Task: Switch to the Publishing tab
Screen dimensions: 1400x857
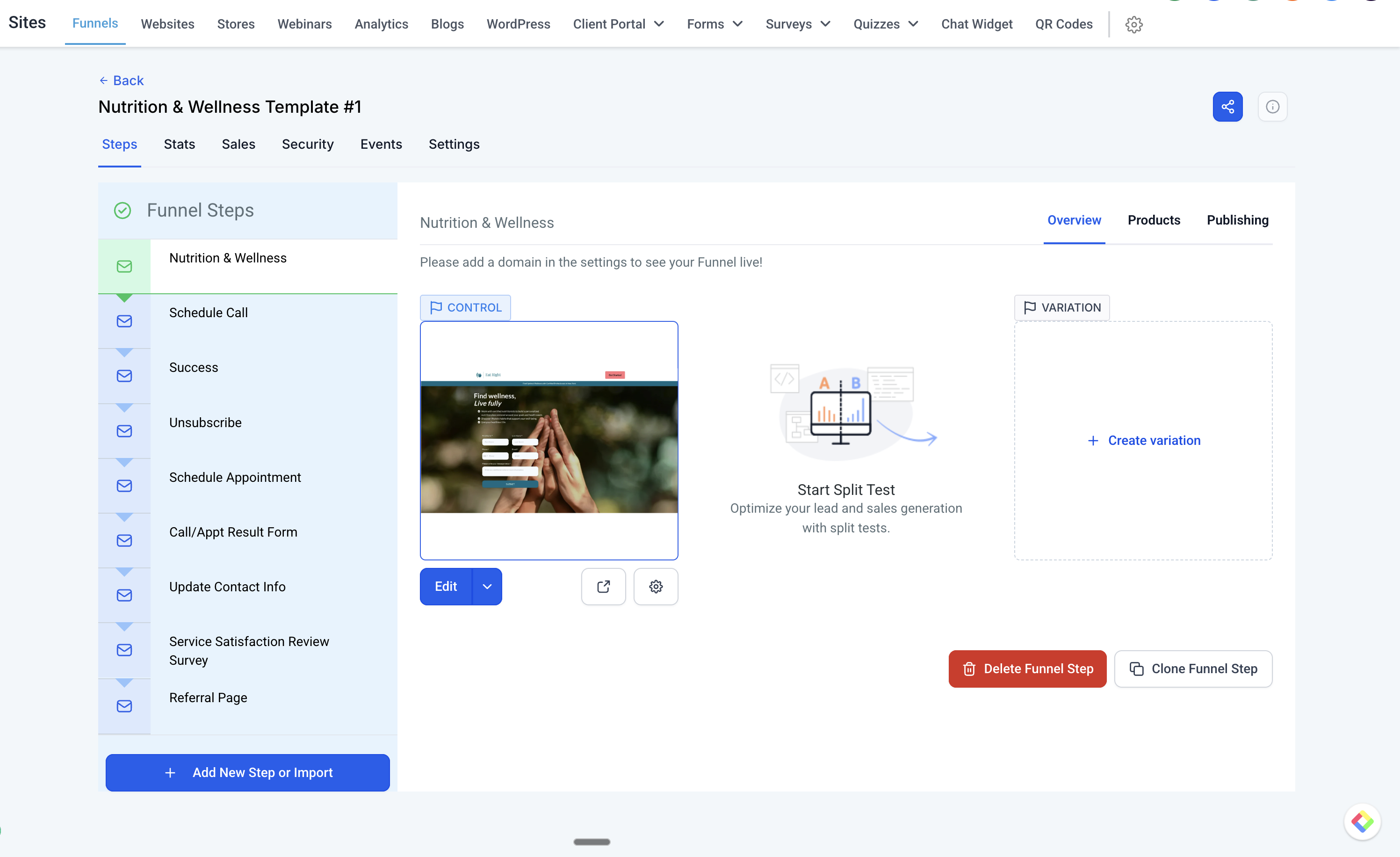Action: [x=1237, y=220]
